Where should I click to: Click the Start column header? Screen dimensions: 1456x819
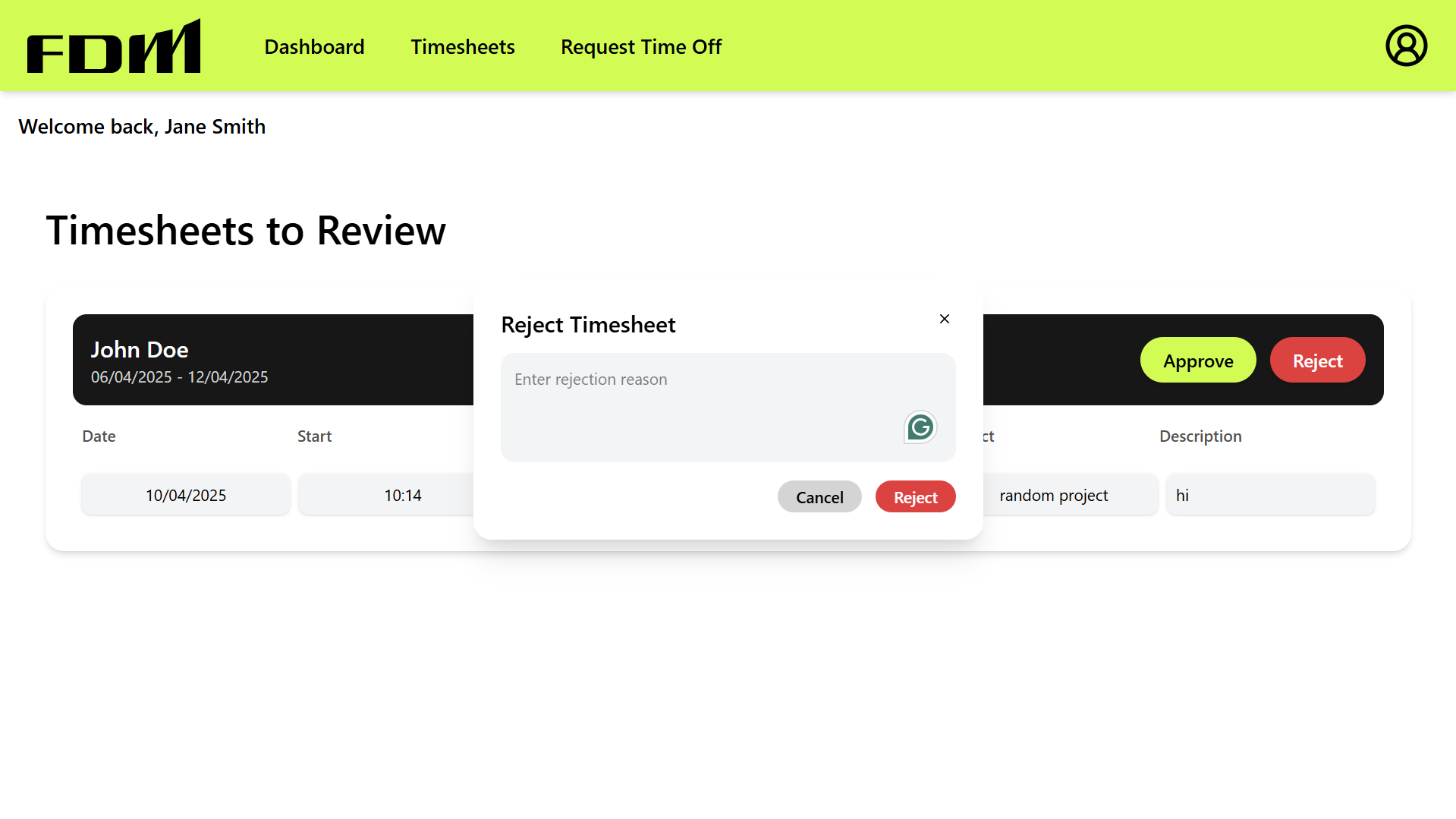(x=314, y=436)
